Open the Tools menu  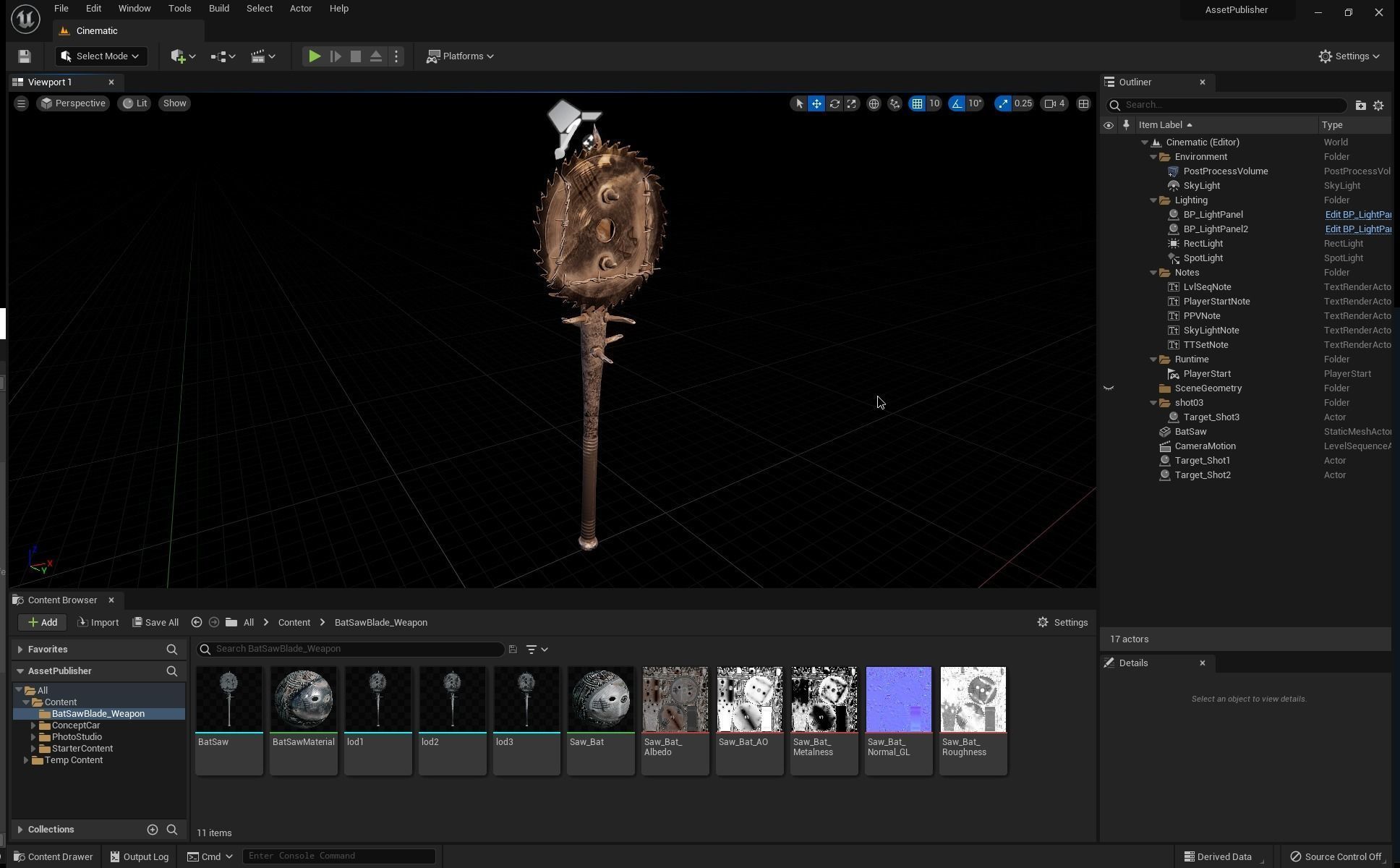point(179,9)
